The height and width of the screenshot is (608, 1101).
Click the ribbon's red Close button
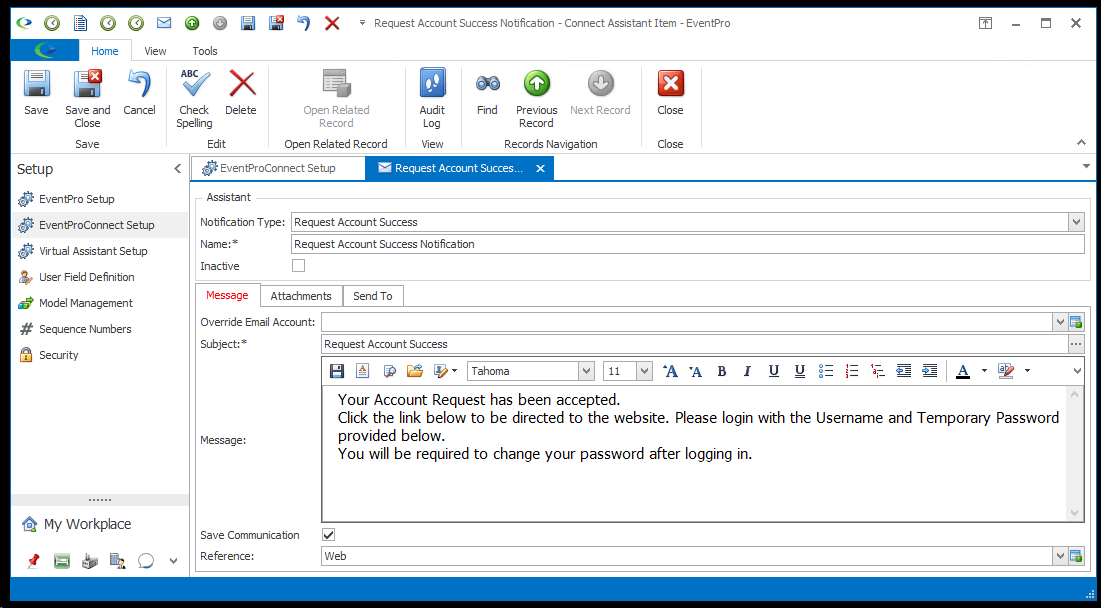click(671, 93)
